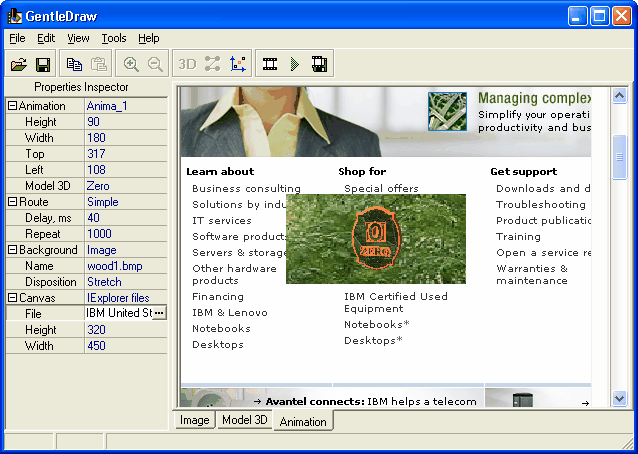Click the Left value 108

coord(96,170)
